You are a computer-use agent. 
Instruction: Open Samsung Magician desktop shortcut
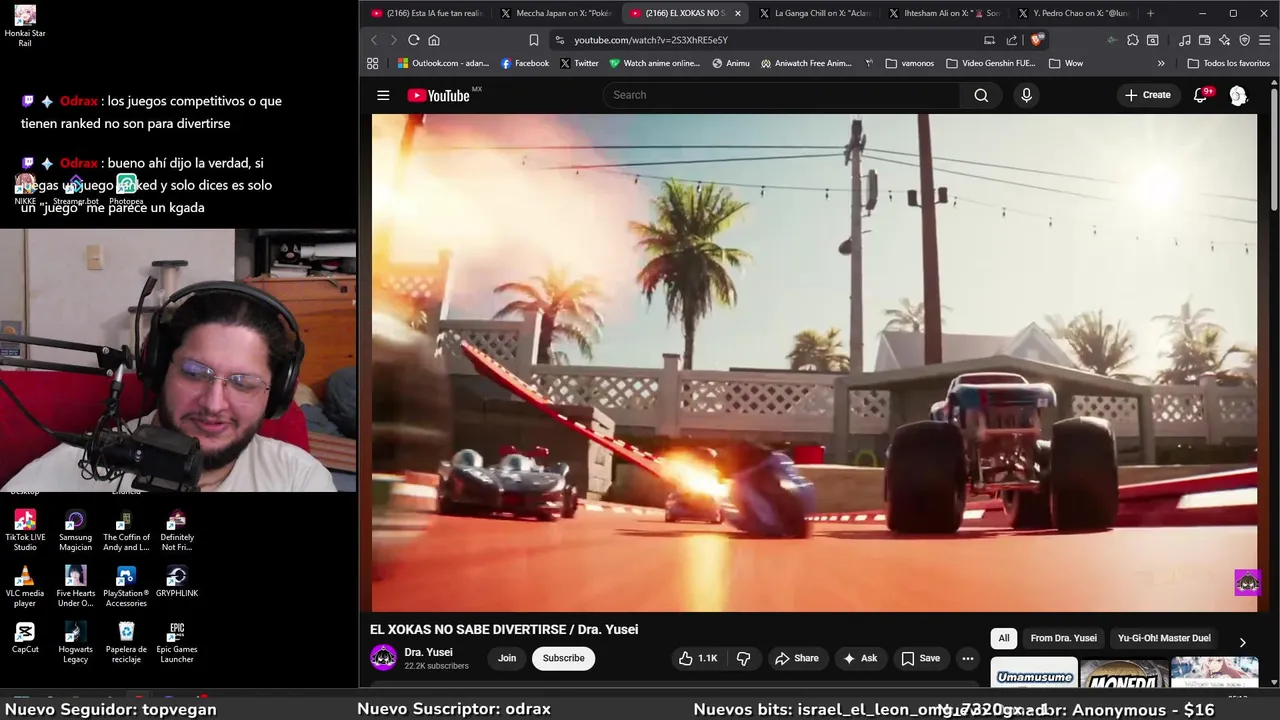tap(75, 530)
